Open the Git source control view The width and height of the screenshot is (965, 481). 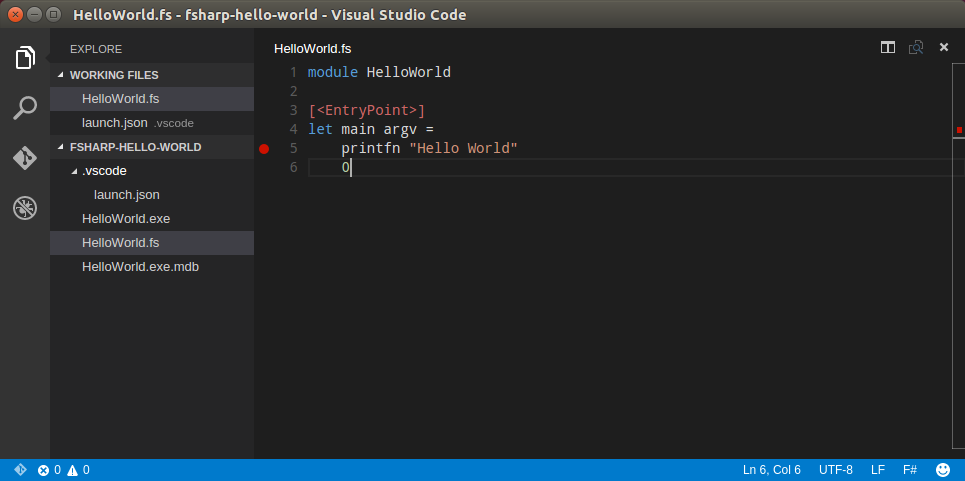(x=25, y=158)
